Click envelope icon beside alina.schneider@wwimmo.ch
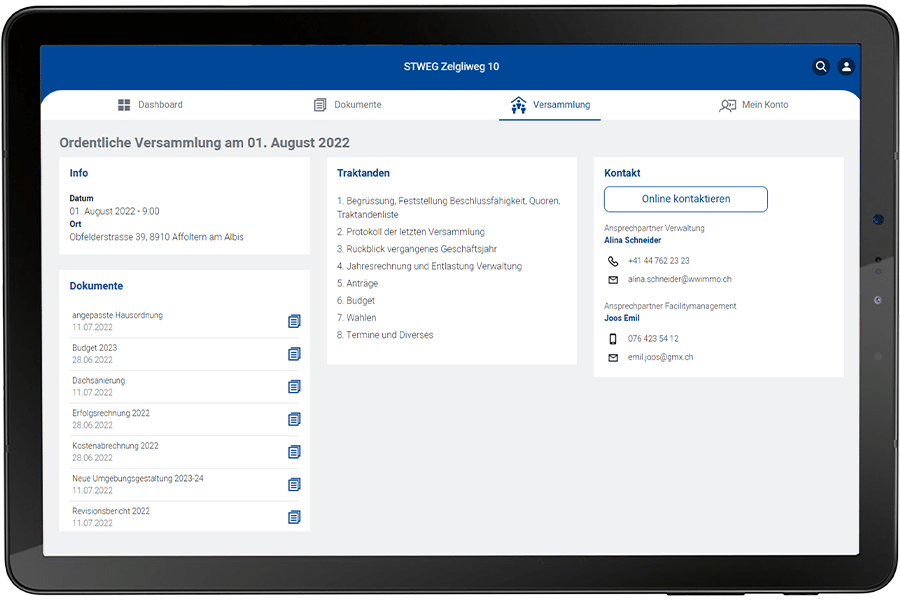The height and width of the screenshot is (600, 900). pyautogui.click(x=613, y=280)
